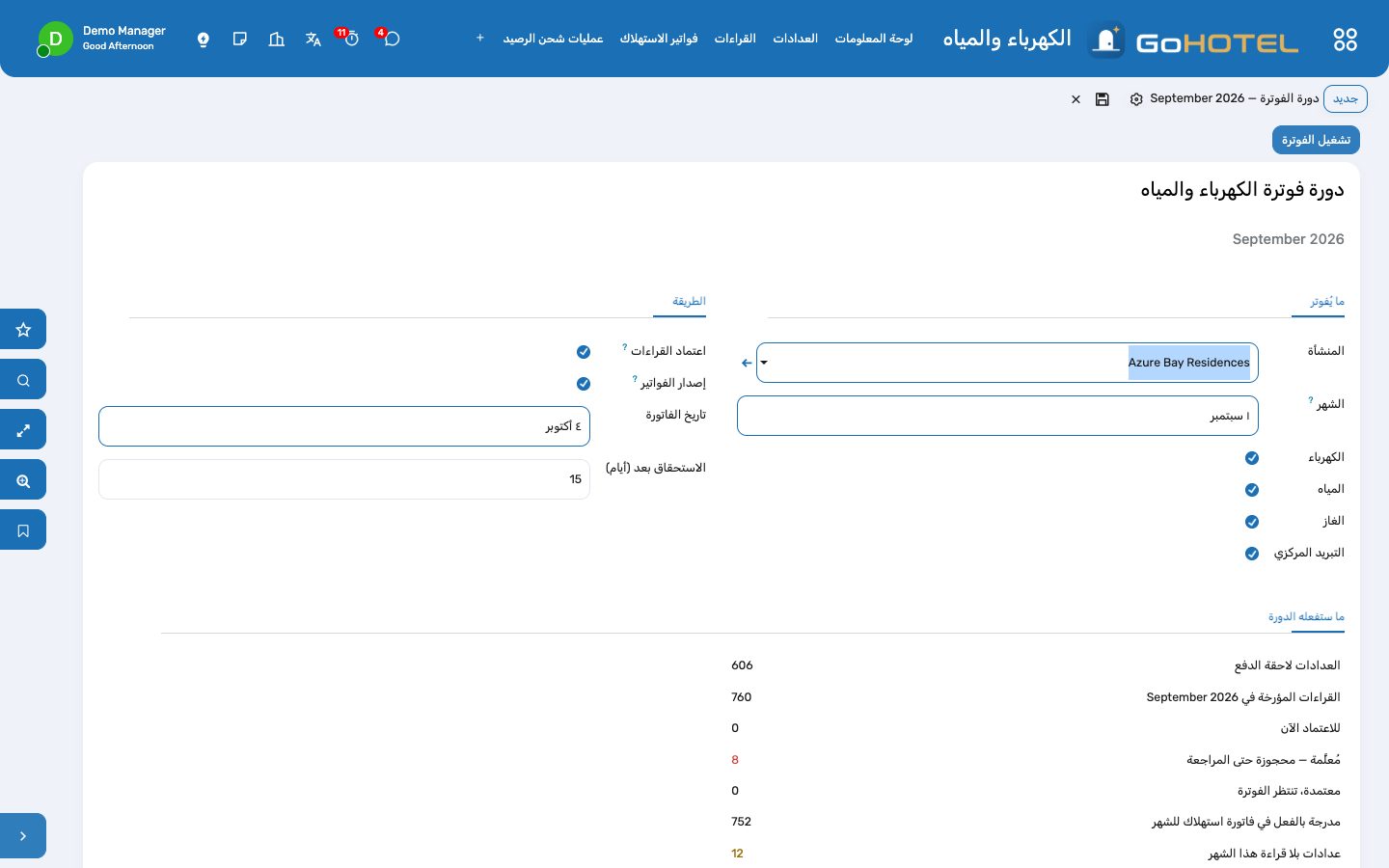Image resolution: width=1389 pixels, height=868 pixels.
Task: Toggle the التبريد المركزي checkbox
Action: [1252, 554]
